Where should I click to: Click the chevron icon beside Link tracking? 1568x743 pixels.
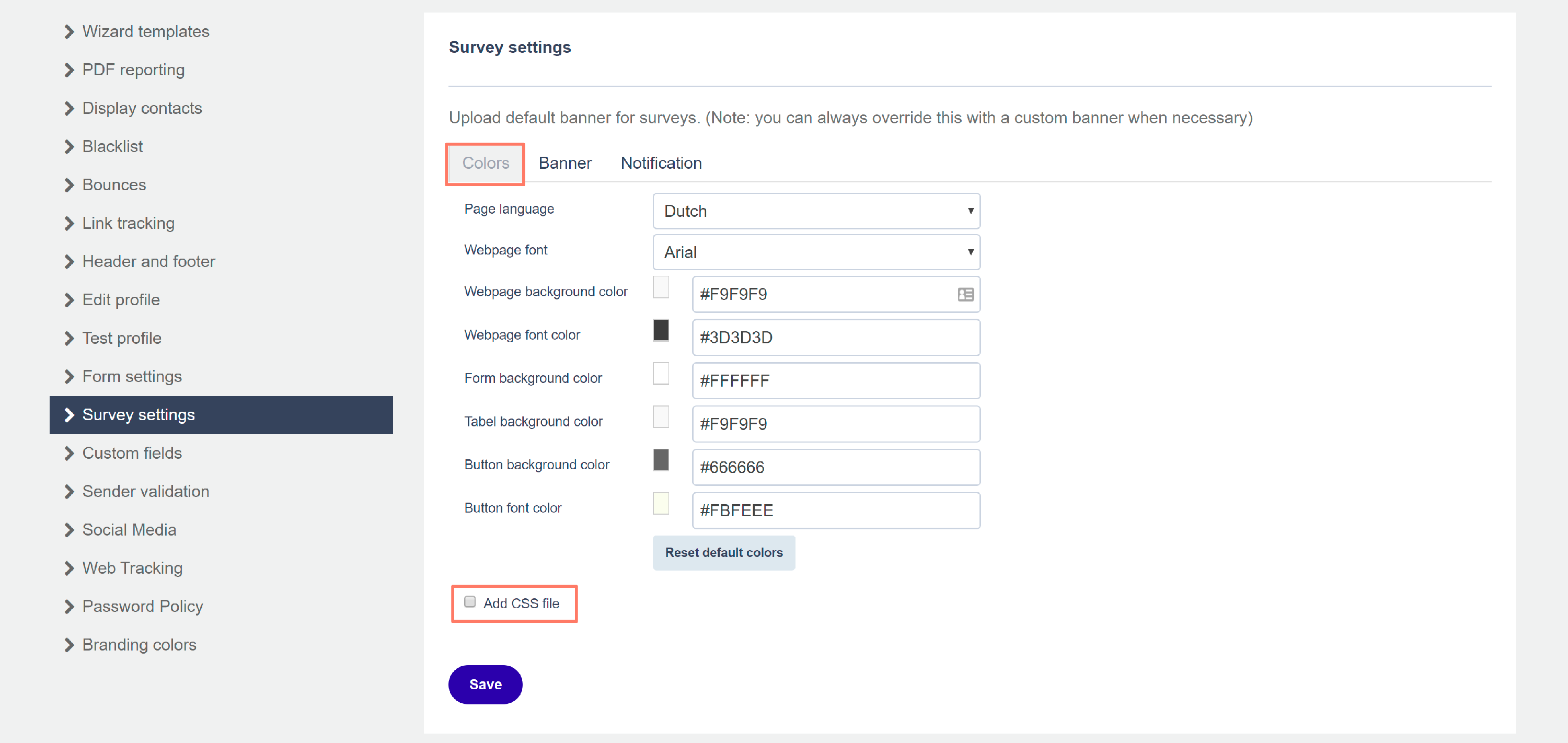coord(69,223)
